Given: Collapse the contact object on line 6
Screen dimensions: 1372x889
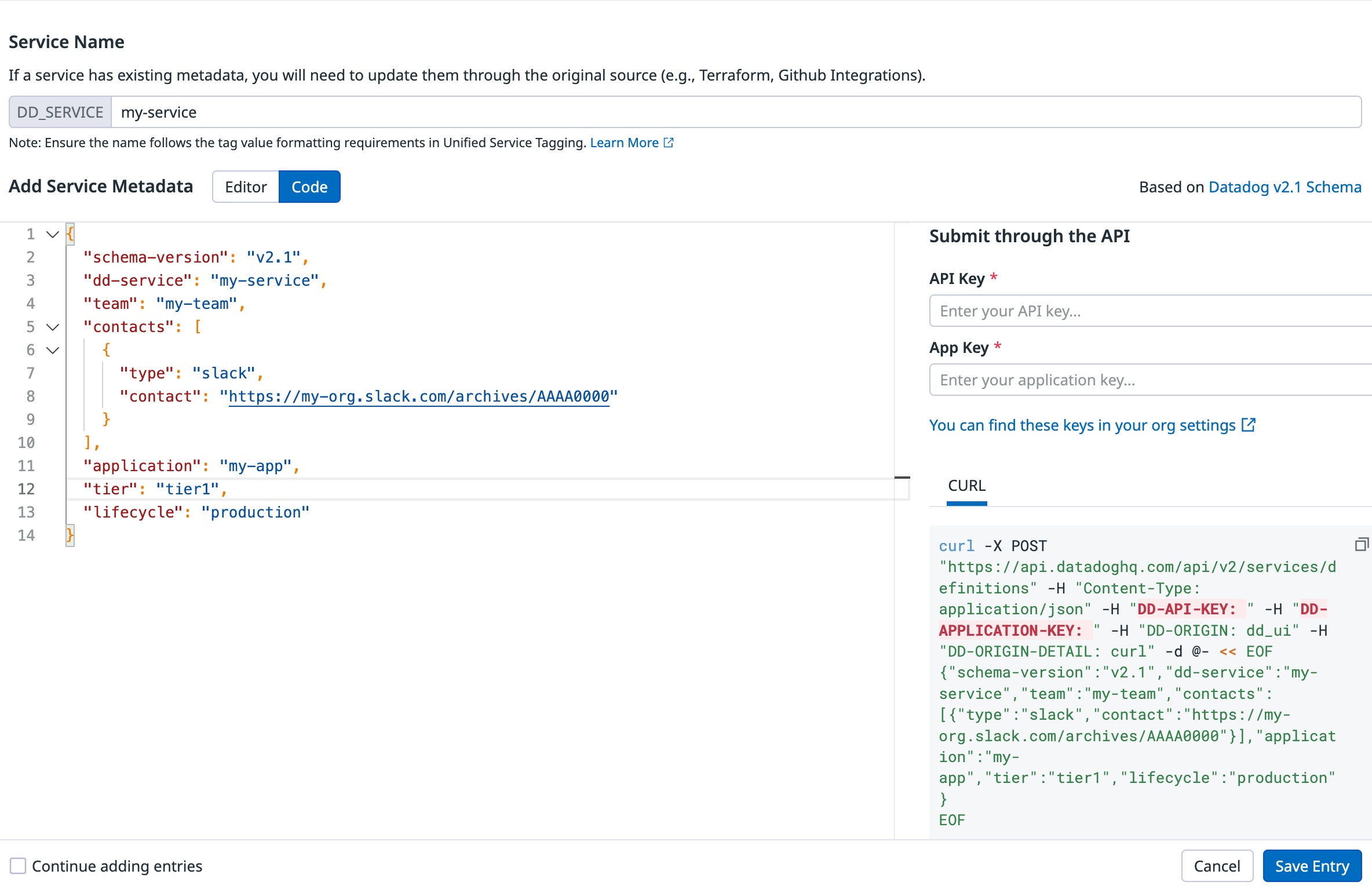Looking at the screenshot, I should 53,350.
